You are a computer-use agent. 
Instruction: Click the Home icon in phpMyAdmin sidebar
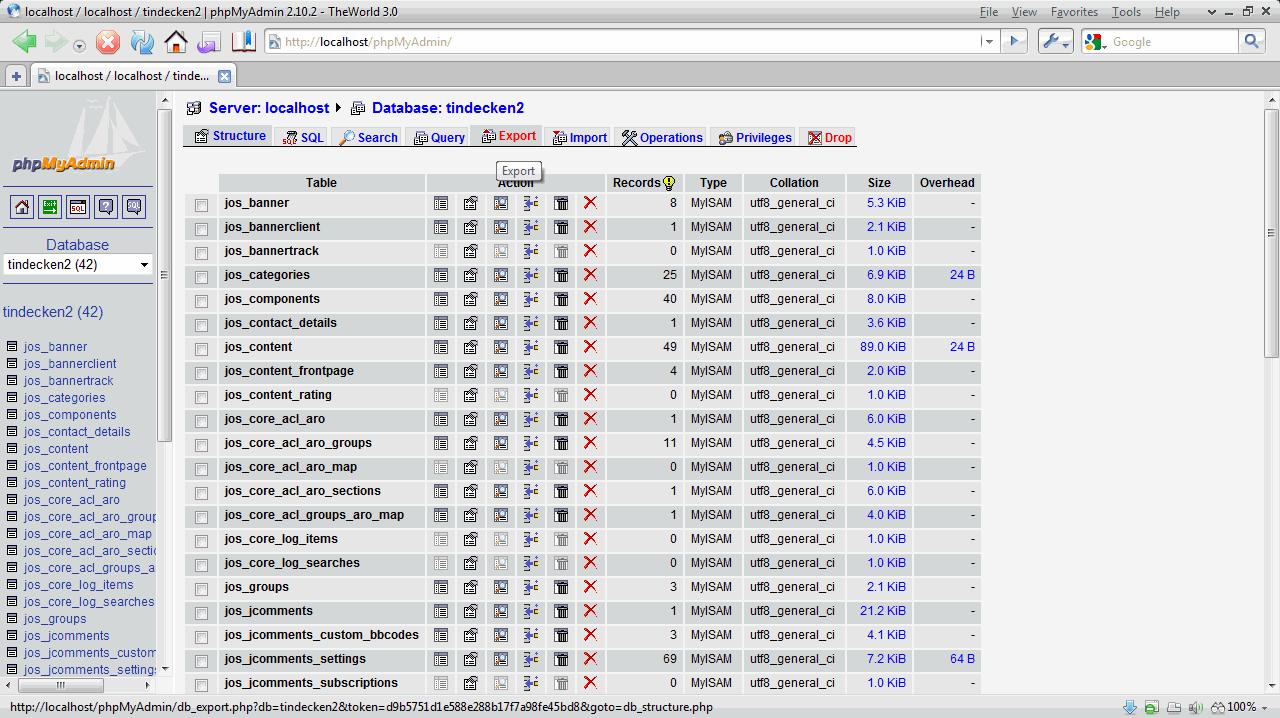point(22,207)
